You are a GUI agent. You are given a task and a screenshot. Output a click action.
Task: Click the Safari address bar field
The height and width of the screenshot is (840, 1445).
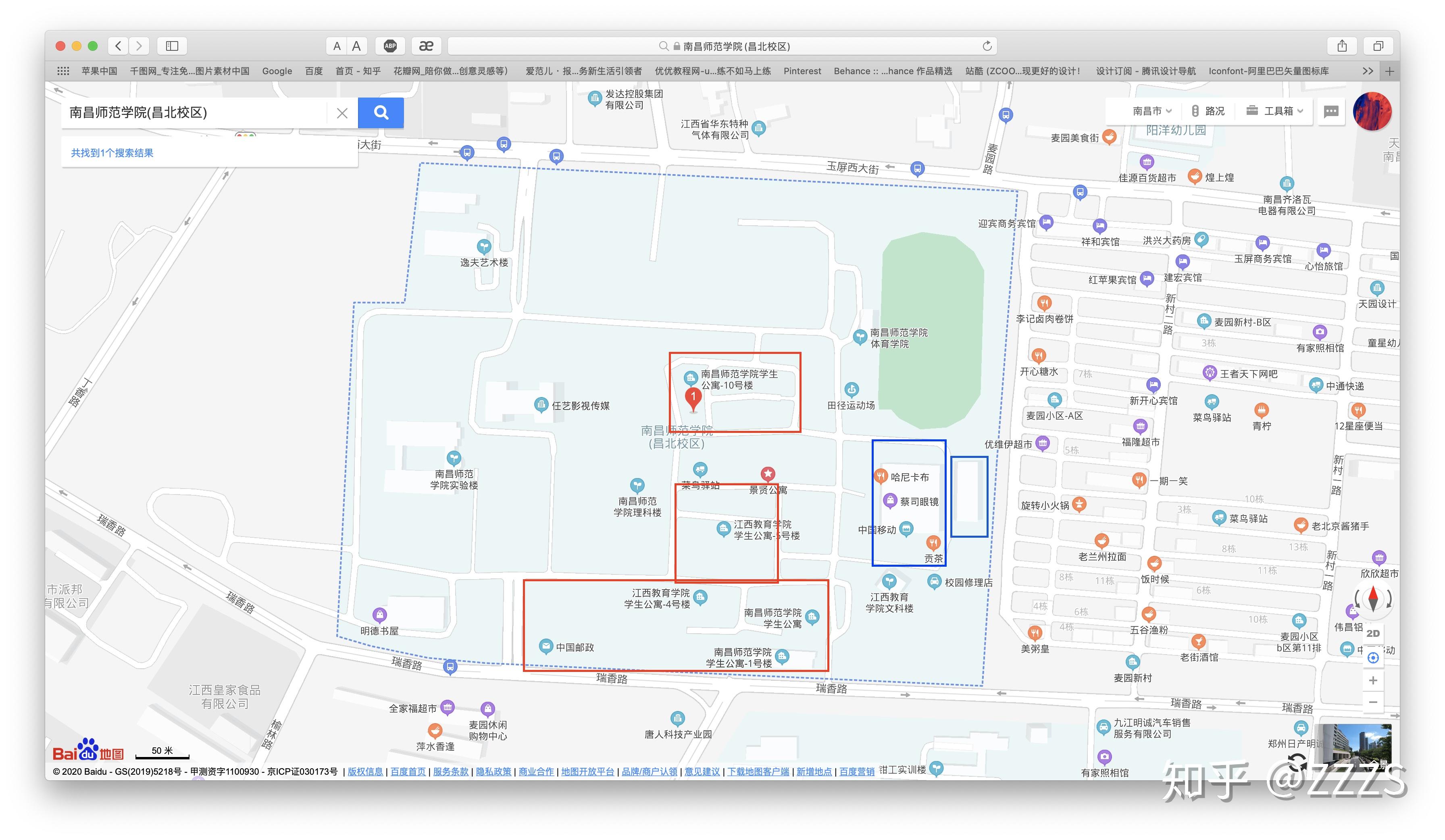click(722, 46)
